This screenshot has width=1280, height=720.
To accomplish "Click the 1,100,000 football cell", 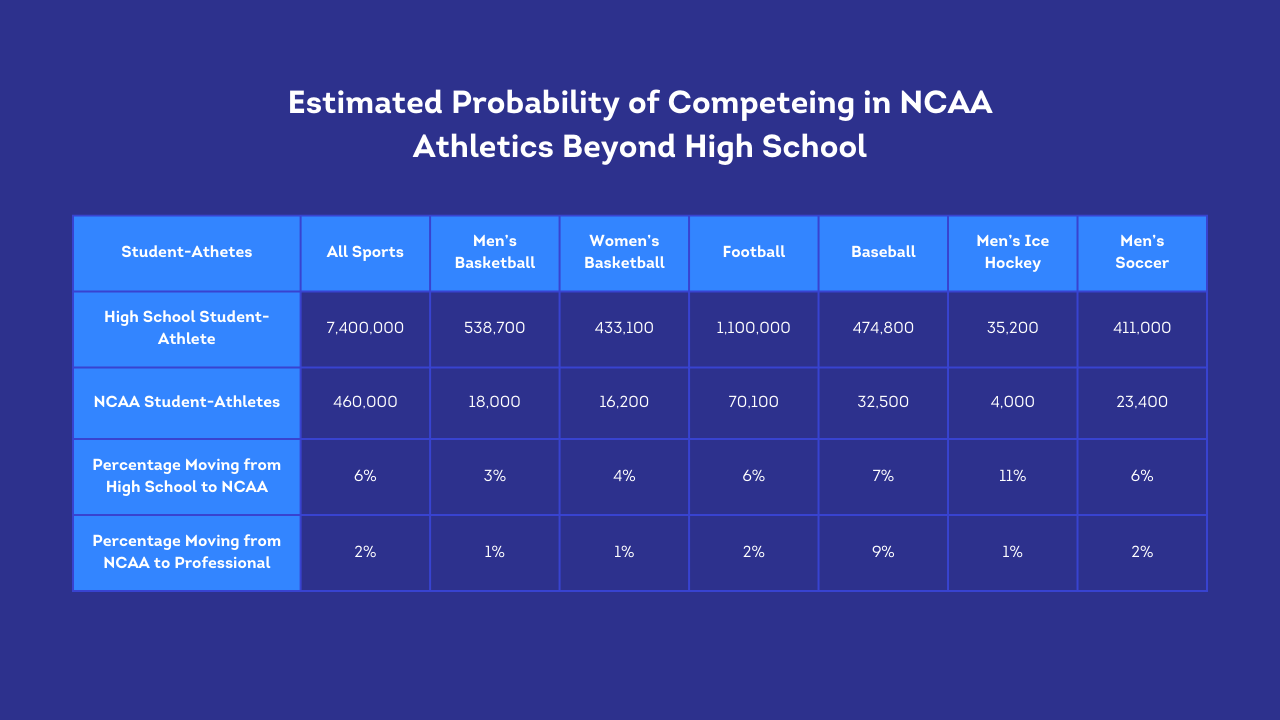I will (754, 329).
